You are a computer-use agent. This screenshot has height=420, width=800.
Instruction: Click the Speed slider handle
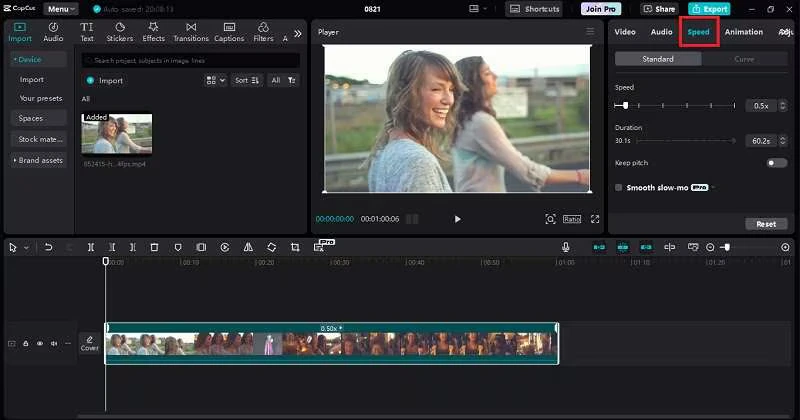[x=626, y=106]
